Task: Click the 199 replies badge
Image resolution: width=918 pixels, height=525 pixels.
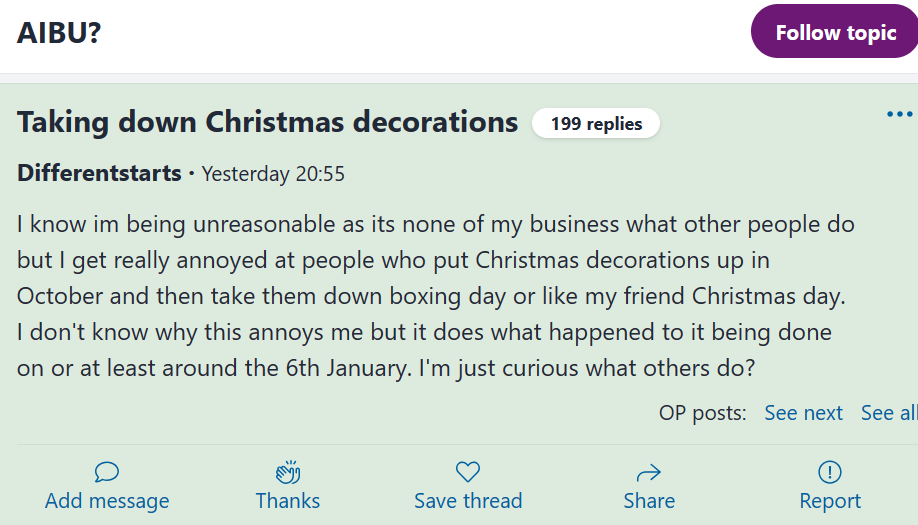Action: point(596,124)
